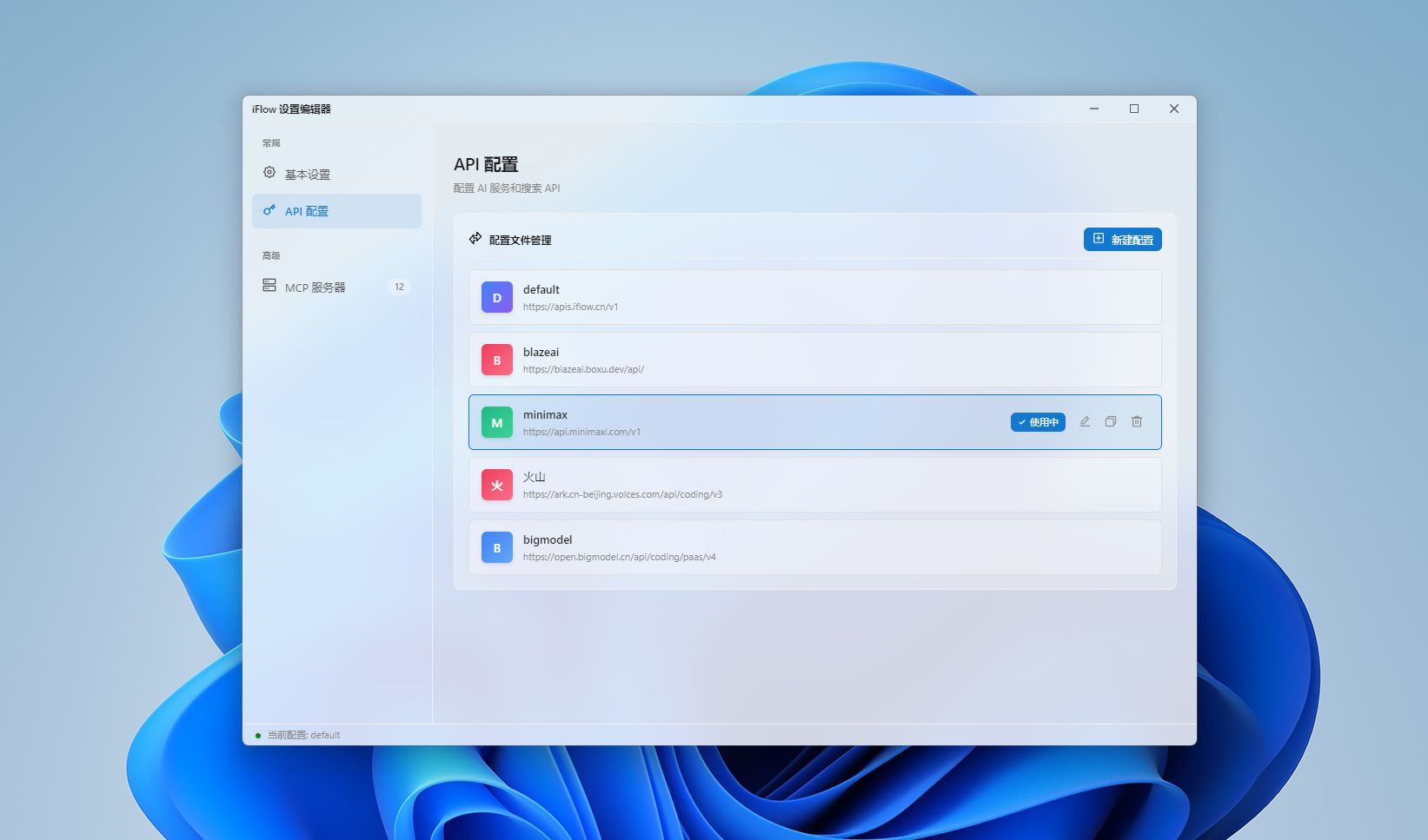Click the gear icon beside 基本设置

269,173
